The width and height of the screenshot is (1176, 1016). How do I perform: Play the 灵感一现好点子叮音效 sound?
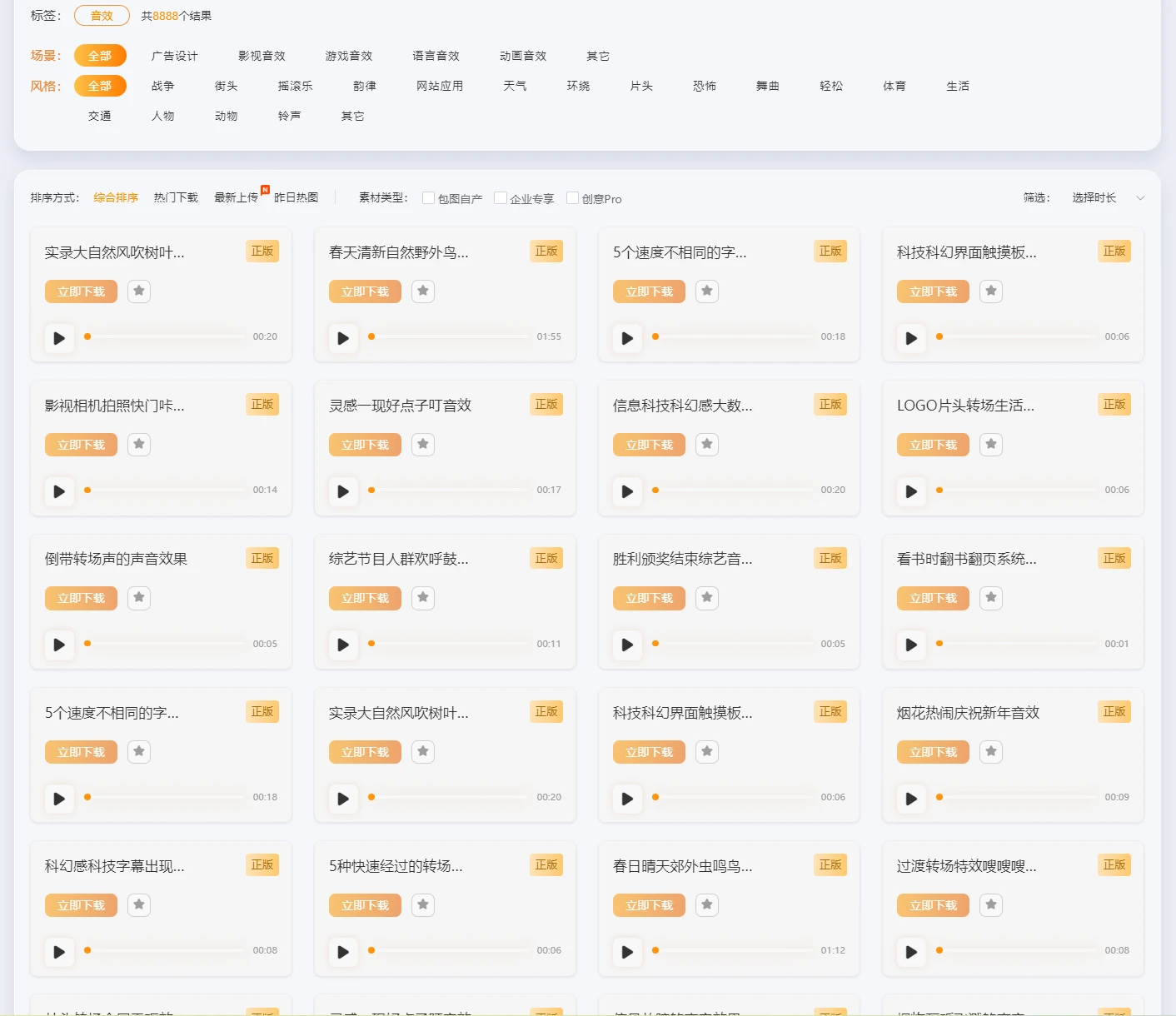pos(343,491)
